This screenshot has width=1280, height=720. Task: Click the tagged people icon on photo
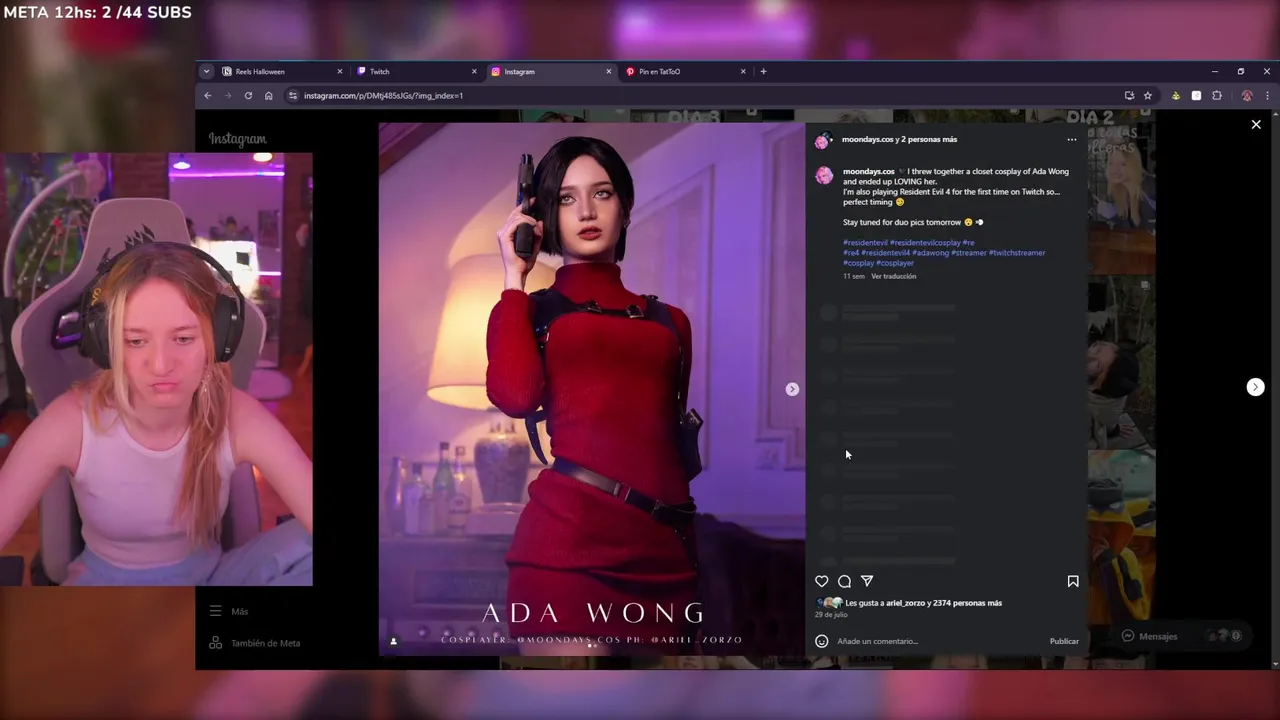[x=393, y=641]
